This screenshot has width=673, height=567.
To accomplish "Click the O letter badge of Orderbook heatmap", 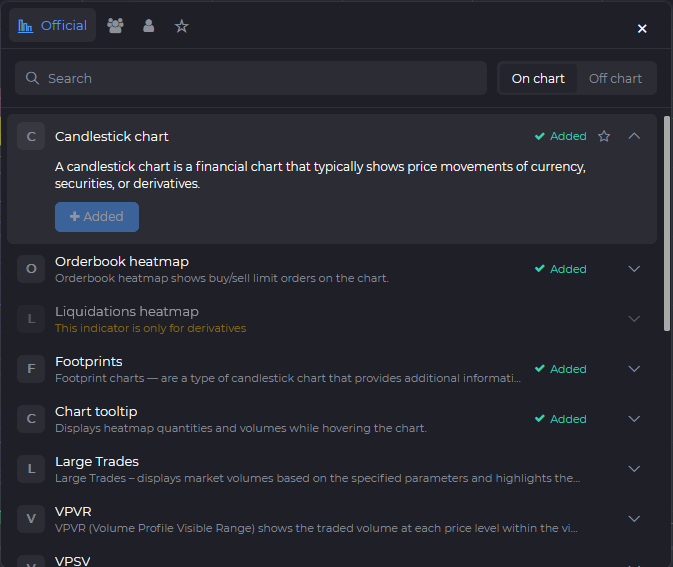I will pyautogui.click(x=31, y=269).
